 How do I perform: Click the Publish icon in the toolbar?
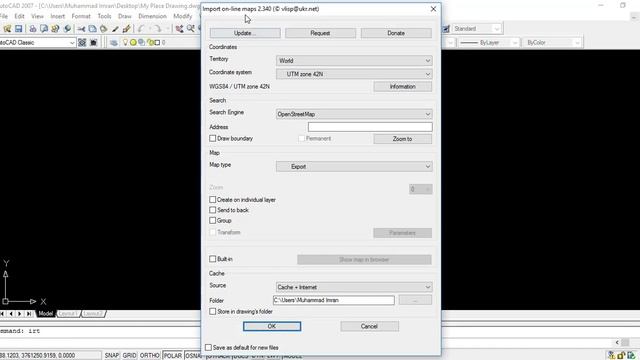tap(55, 29)
